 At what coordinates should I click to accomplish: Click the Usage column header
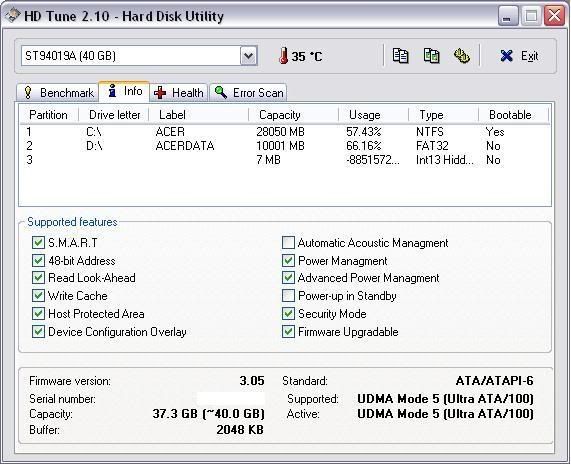tap(374, 115)
